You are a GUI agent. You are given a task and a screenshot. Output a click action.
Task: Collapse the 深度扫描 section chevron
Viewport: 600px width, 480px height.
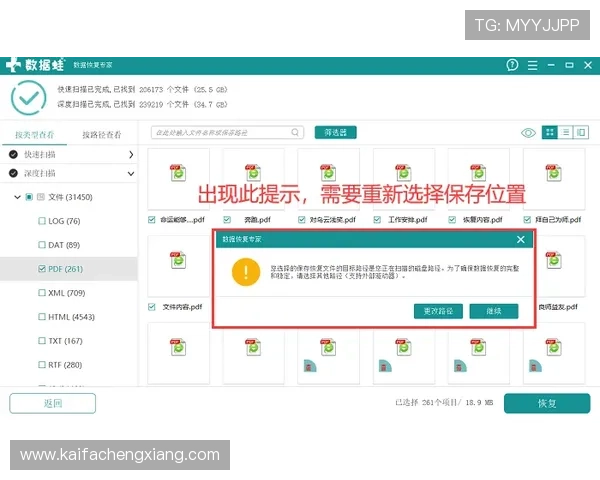point(131,174)
